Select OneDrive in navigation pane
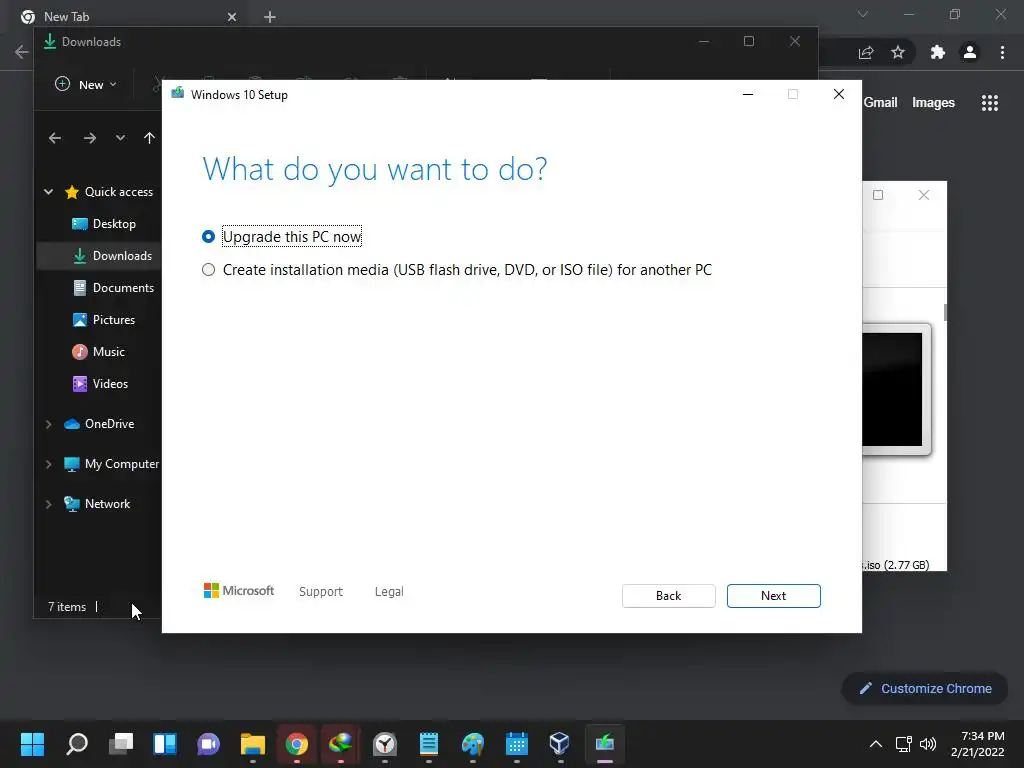Image resolution: width=1024 pixels, height=768 pixels. 99,424
